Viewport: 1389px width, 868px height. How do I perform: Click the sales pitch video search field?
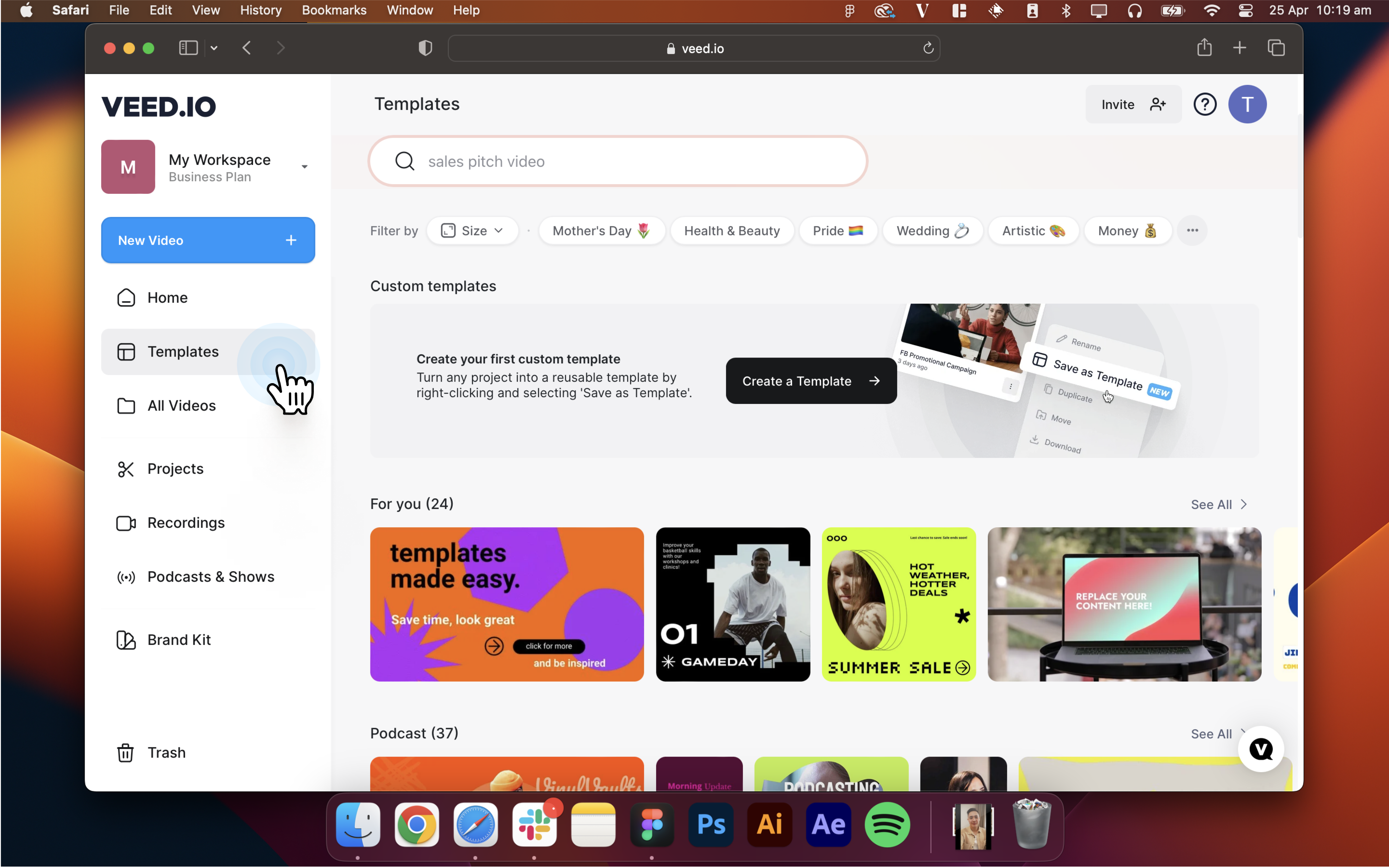click(620, 162)
